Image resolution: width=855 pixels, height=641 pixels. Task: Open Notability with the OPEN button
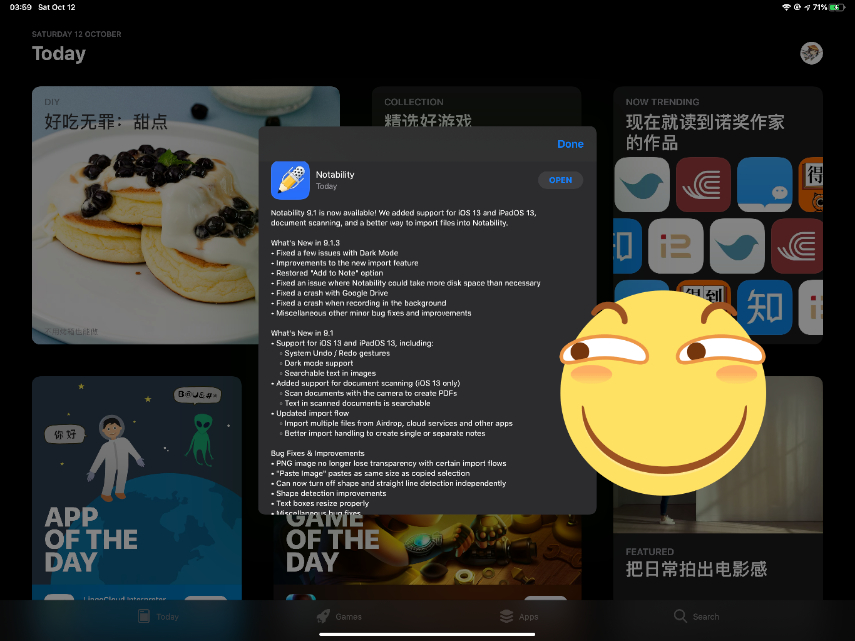click(x=560, y=180)
